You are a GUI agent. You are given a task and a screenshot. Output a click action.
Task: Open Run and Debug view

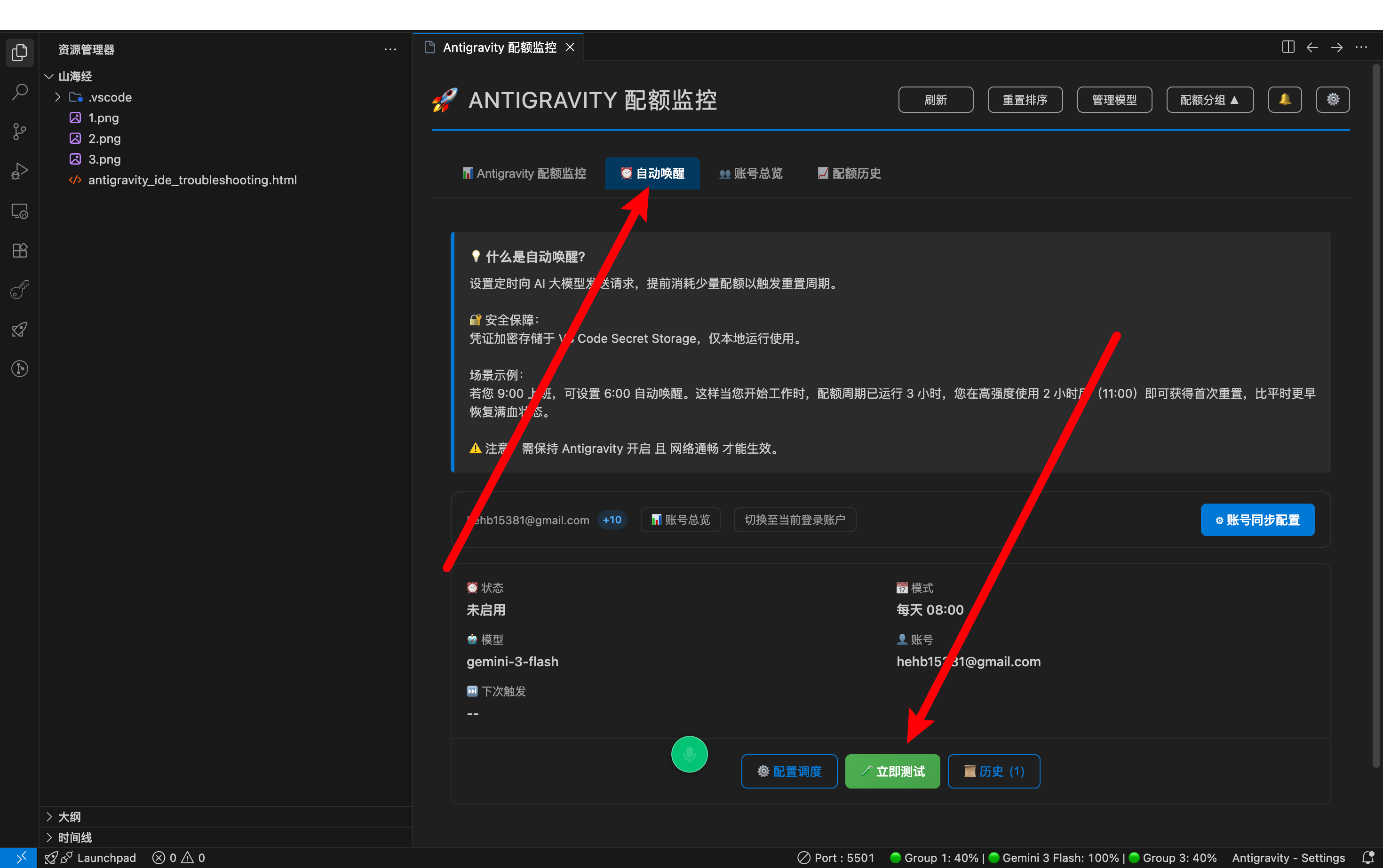point(20,171)
